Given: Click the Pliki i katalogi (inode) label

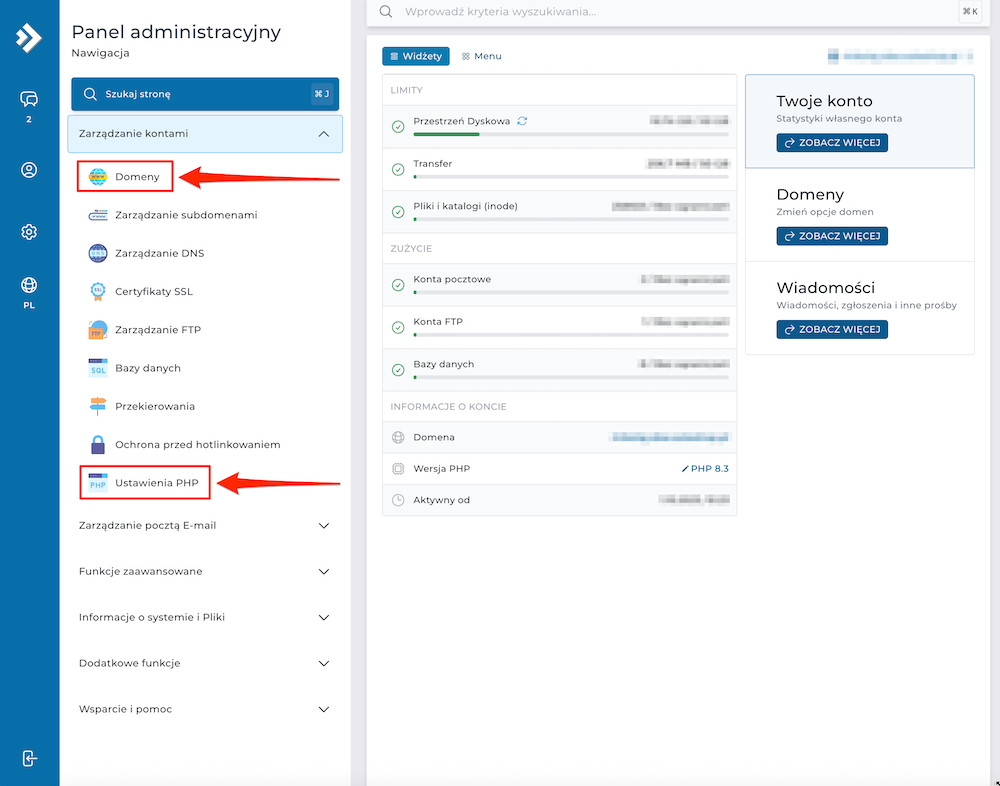Looking at the screenshot, I should click(x=466, y=206).
